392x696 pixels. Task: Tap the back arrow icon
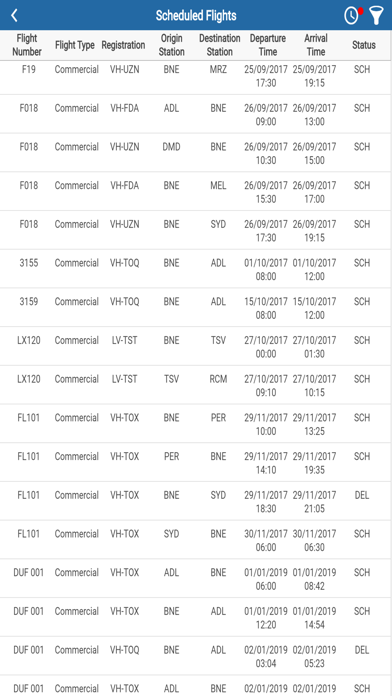pos(14,16)
